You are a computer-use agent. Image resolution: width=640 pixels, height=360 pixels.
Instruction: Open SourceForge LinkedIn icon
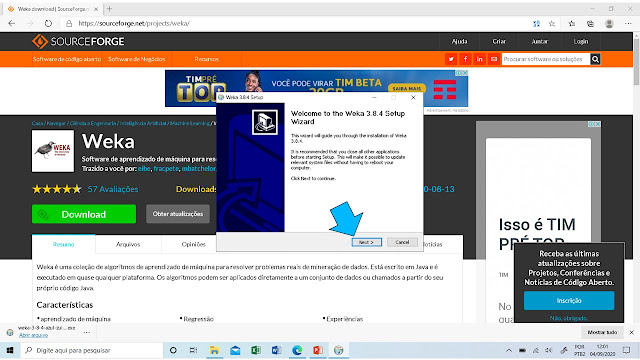click(480, 59)
